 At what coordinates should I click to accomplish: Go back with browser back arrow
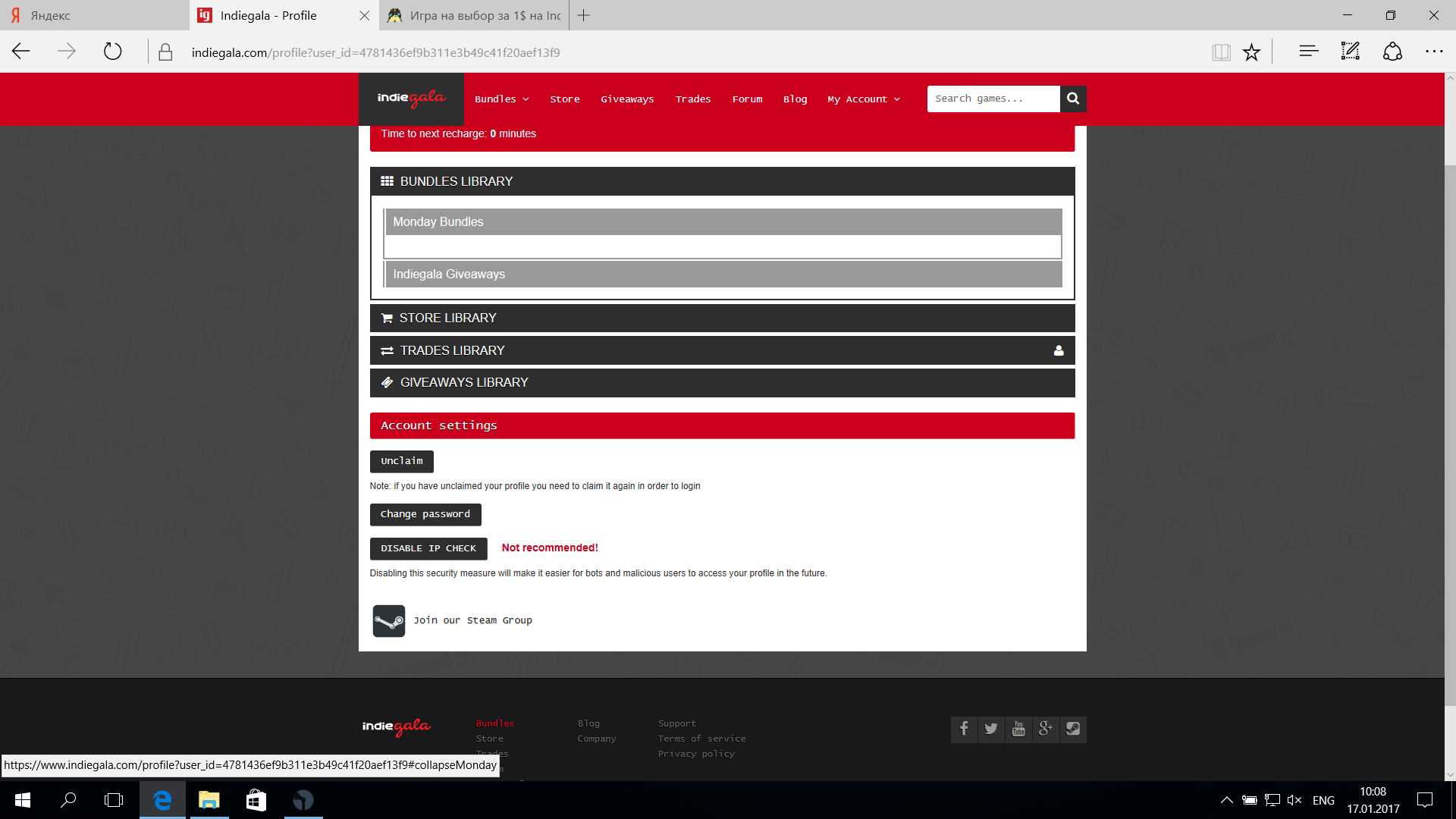(21, 52)
